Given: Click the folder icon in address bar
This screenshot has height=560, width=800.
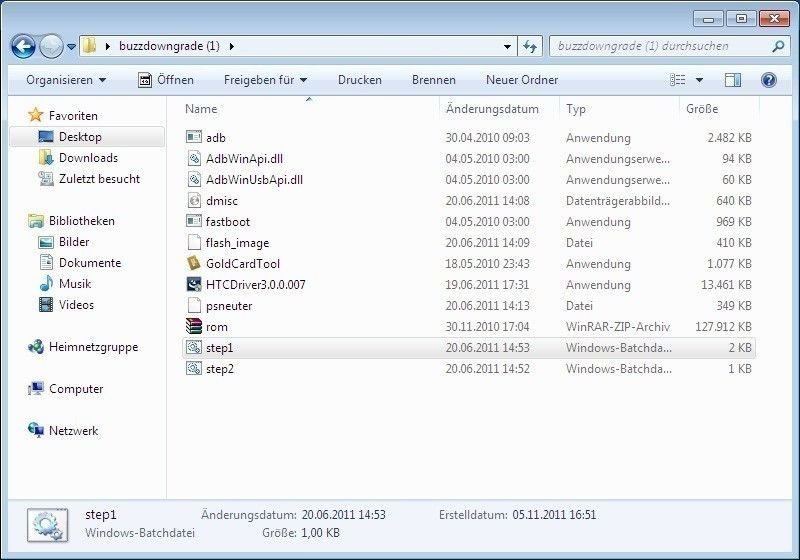Looking at the screenshot, I should [89, 45].
